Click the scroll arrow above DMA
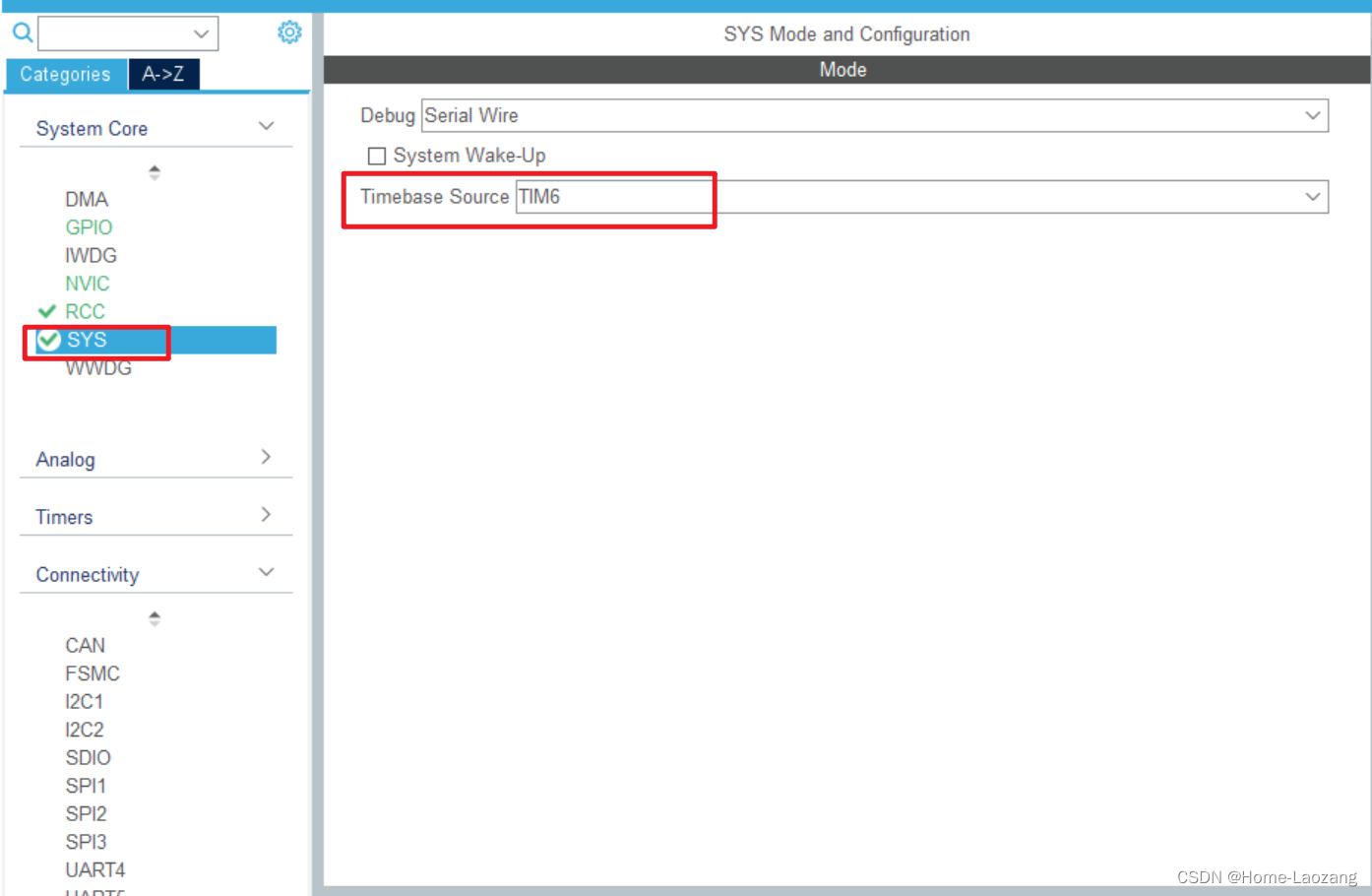1372x896 pixels. click(x=155, y=171)
